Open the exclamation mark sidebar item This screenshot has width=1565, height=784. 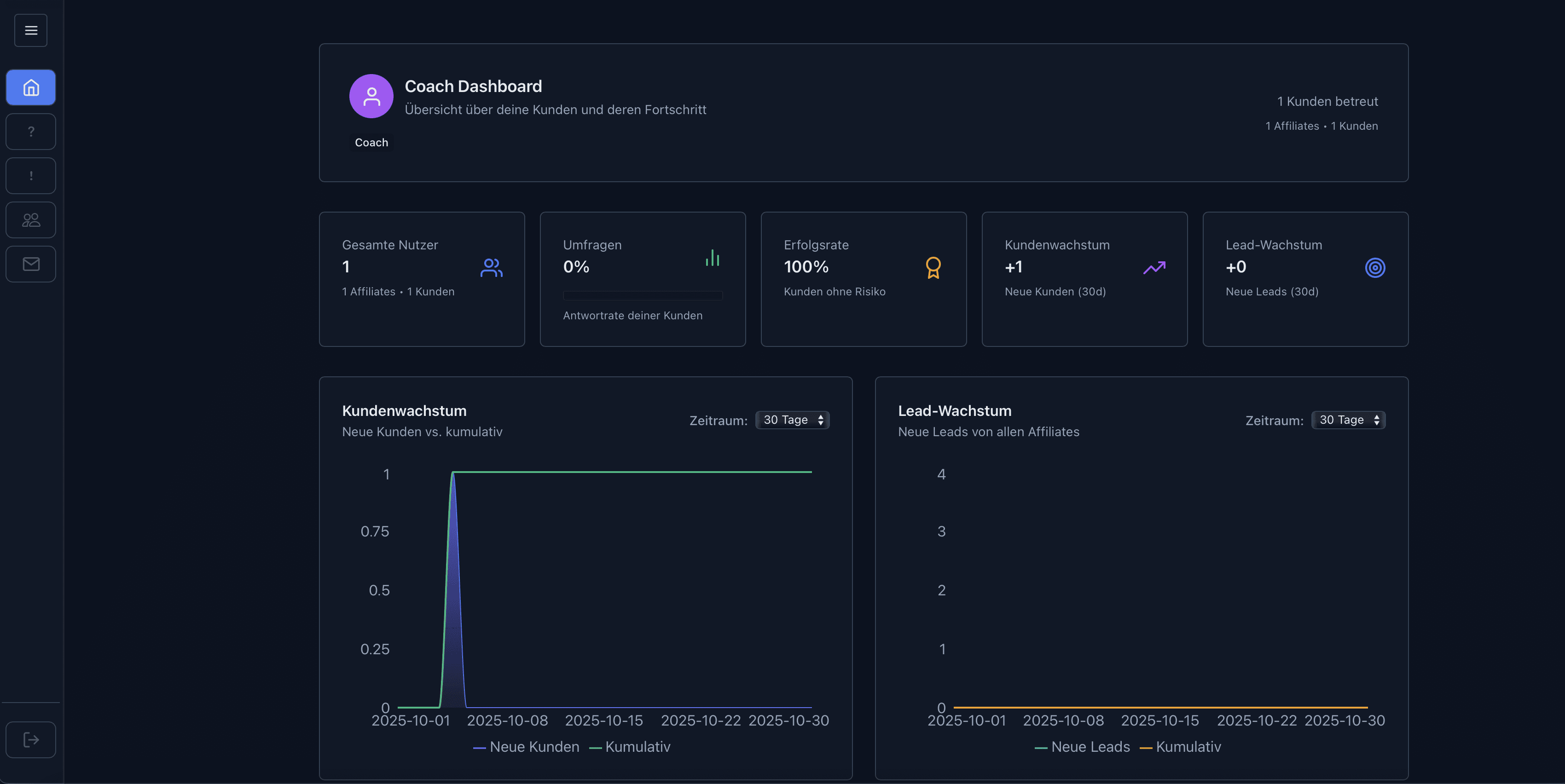click(x=31, y=176)
